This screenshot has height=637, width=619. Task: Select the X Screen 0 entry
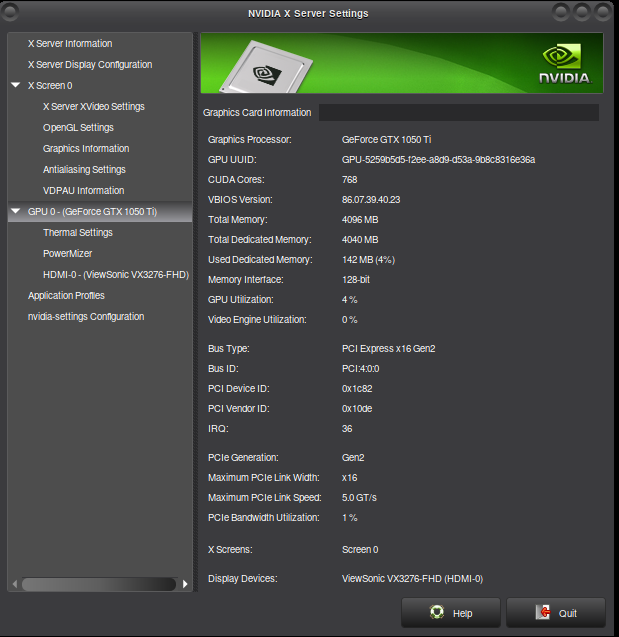click(50, 86)
